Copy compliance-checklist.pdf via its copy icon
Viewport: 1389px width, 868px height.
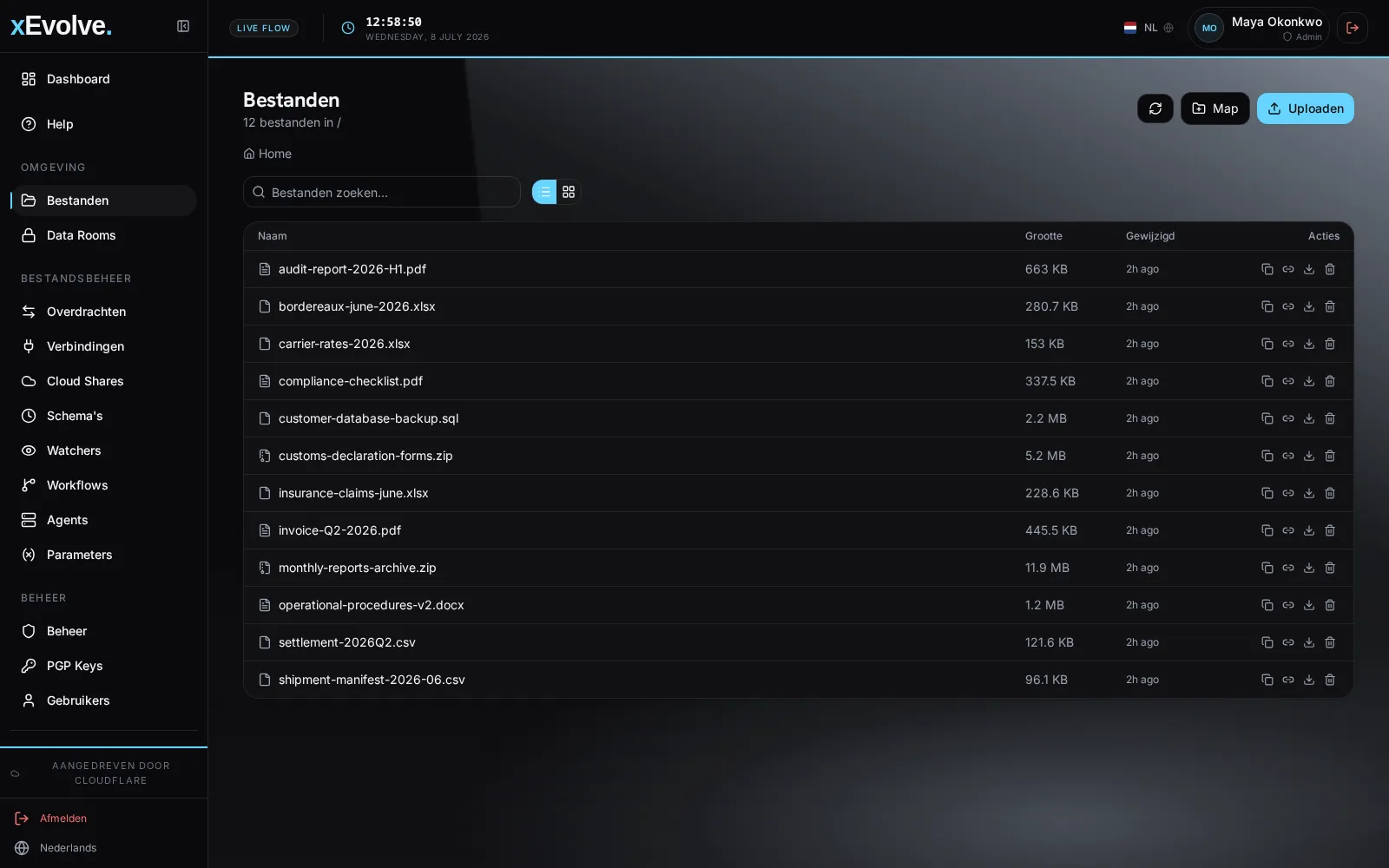click(1267, 381)
